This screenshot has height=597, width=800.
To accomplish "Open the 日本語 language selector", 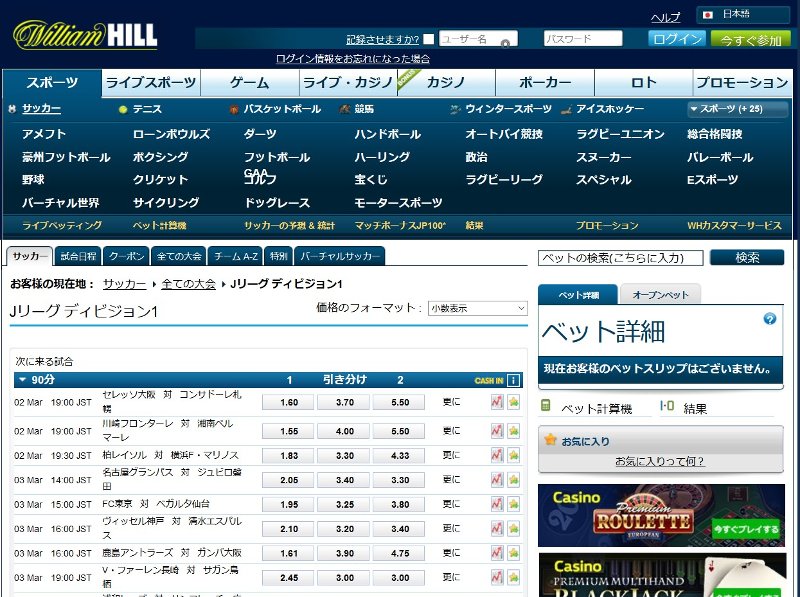I will (x=743, y=15).
